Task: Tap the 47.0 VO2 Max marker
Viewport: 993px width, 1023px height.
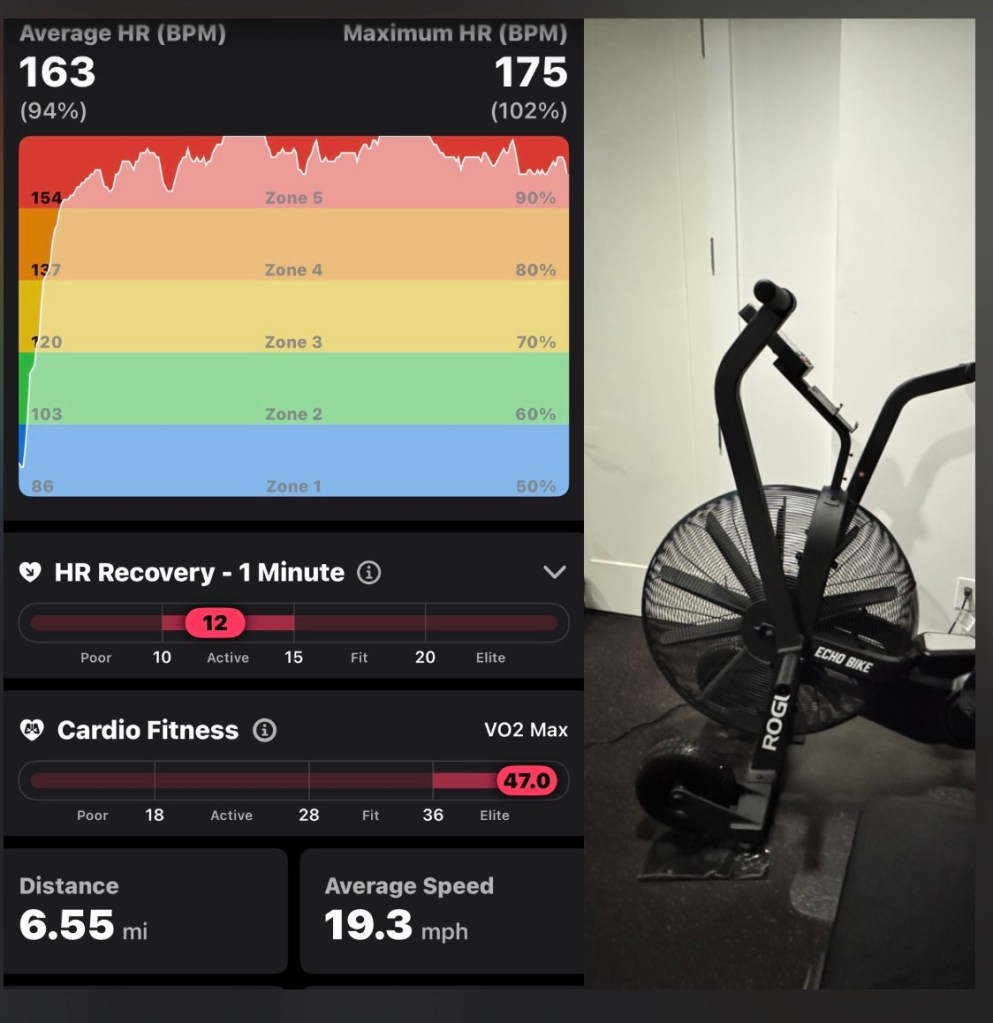Action: 527,780
